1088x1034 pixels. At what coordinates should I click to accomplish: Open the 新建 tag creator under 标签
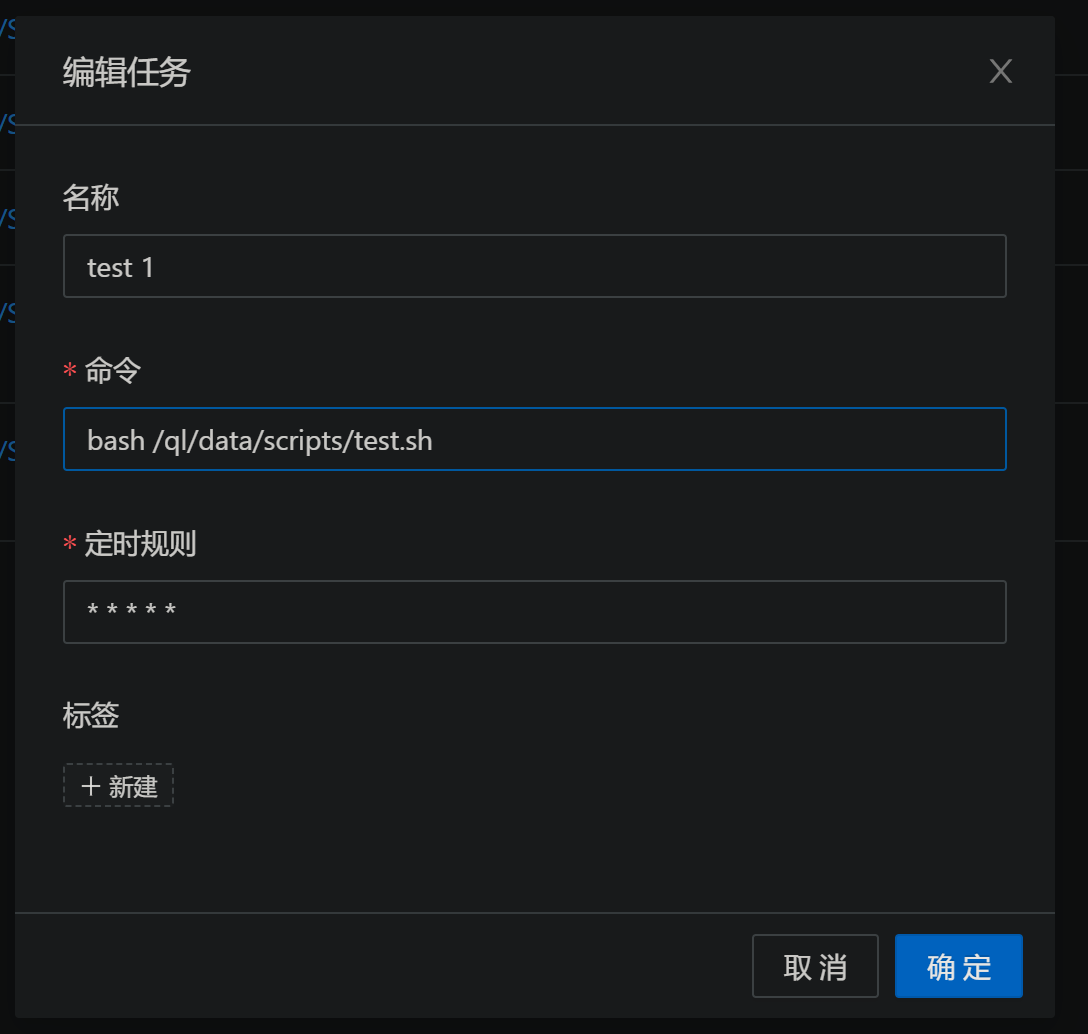118,786
